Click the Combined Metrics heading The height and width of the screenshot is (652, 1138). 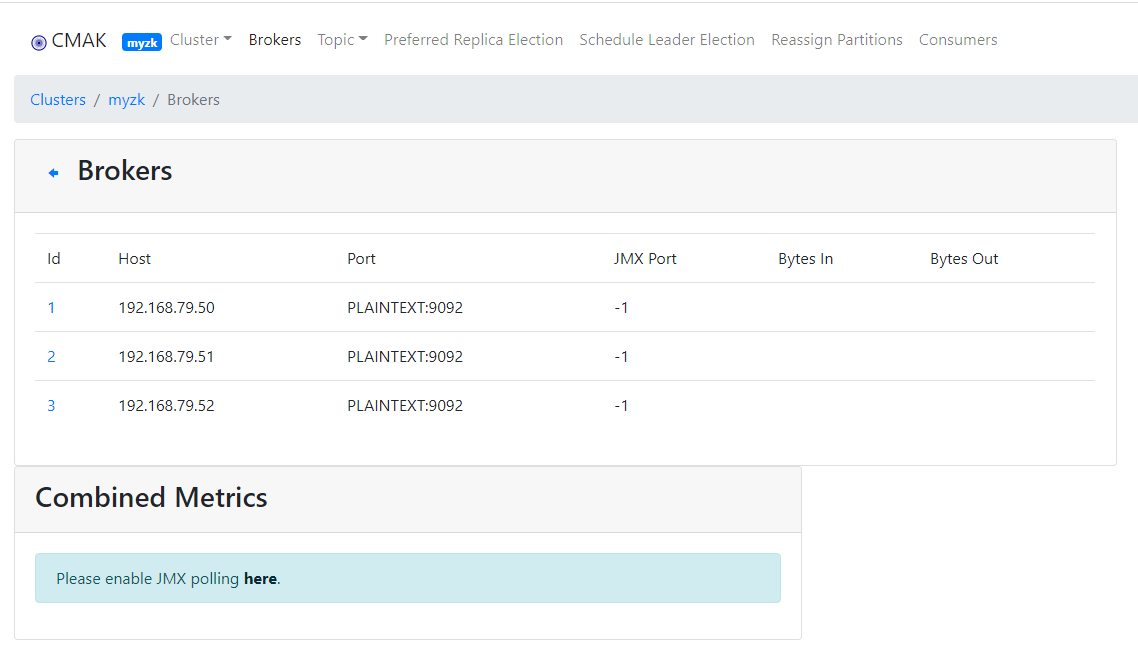tap(151, 497)
